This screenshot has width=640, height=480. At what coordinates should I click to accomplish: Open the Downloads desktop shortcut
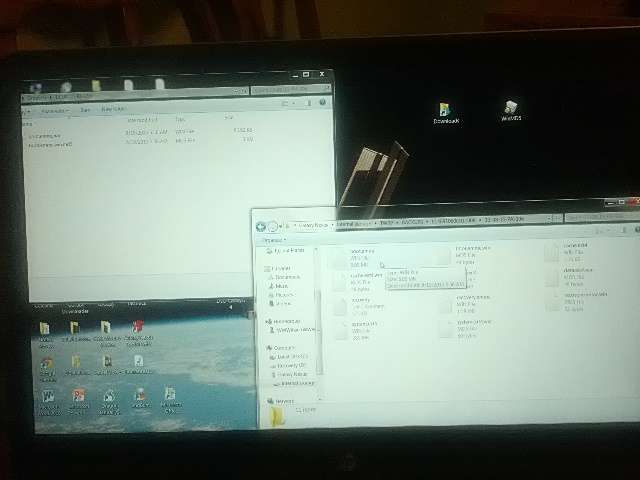[444, 110]
